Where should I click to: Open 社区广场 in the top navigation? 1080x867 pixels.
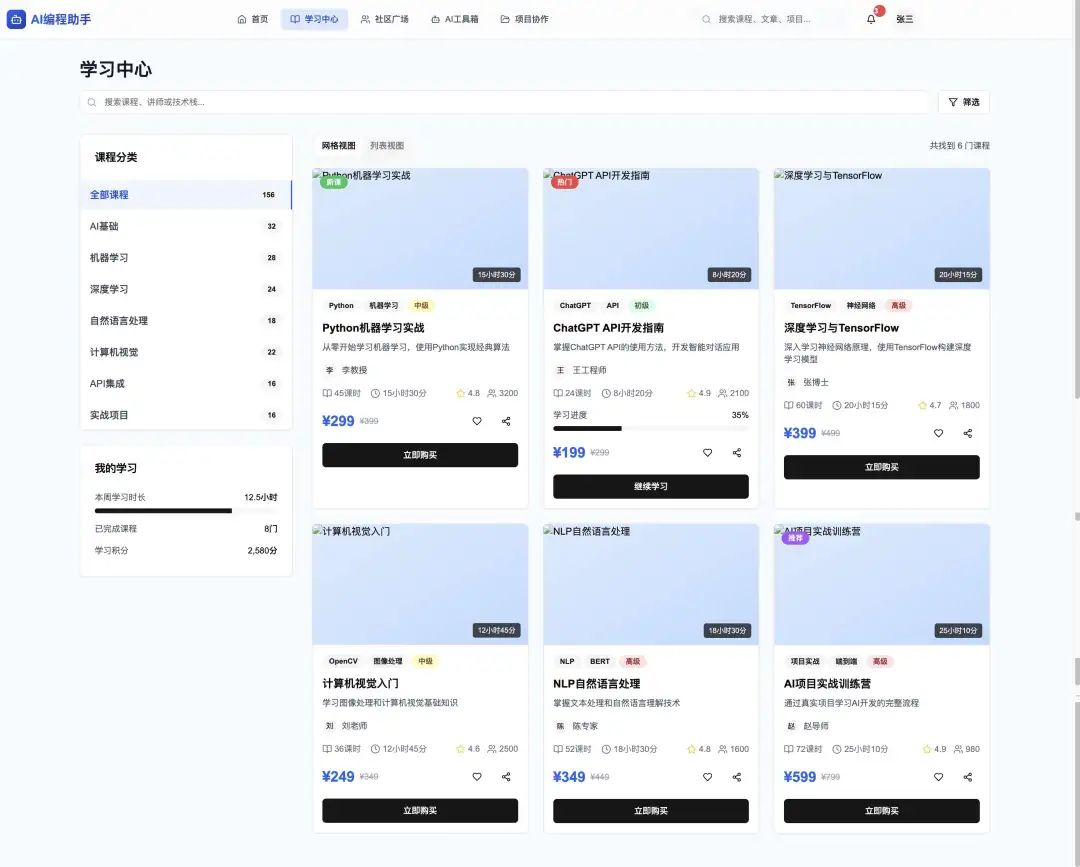pyautogui.click(x=384, y=19)
